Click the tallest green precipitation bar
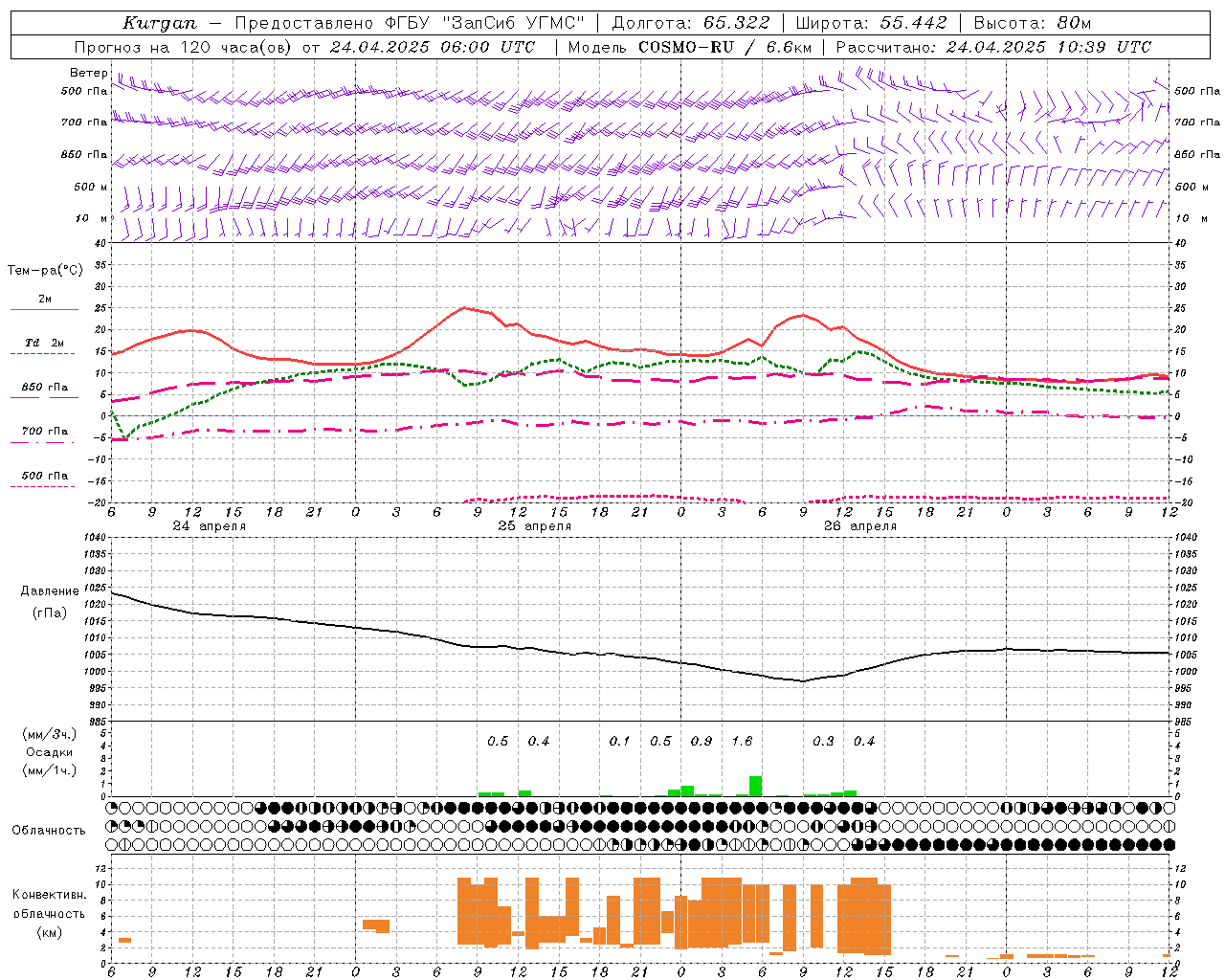 tap(755, 786)
